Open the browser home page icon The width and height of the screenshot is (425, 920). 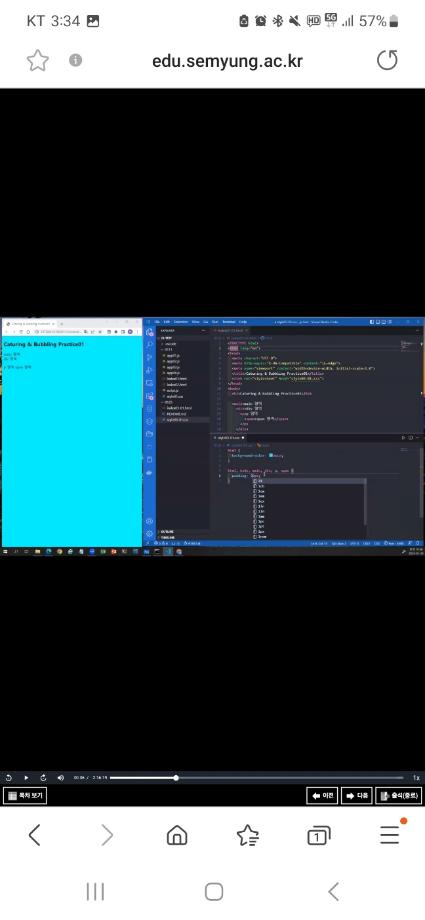(x=177, y=834)
